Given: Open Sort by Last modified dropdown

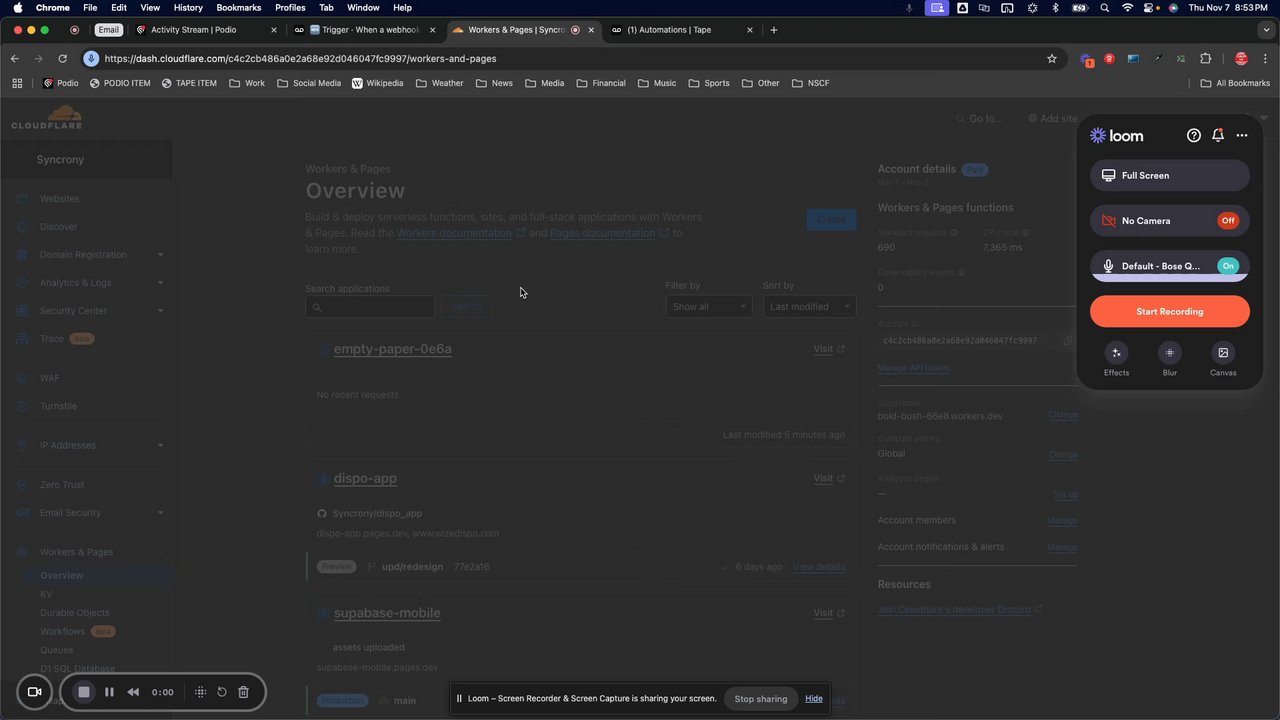Looking at the screenshot, I should click(x=810, y=307).
